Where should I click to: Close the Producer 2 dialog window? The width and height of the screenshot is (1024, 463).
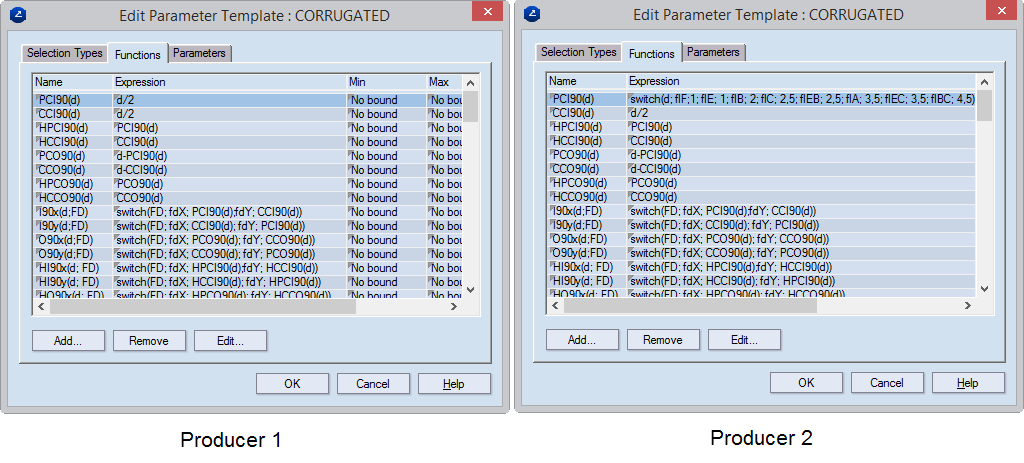pyautogui.click(x=1000, y=11)
